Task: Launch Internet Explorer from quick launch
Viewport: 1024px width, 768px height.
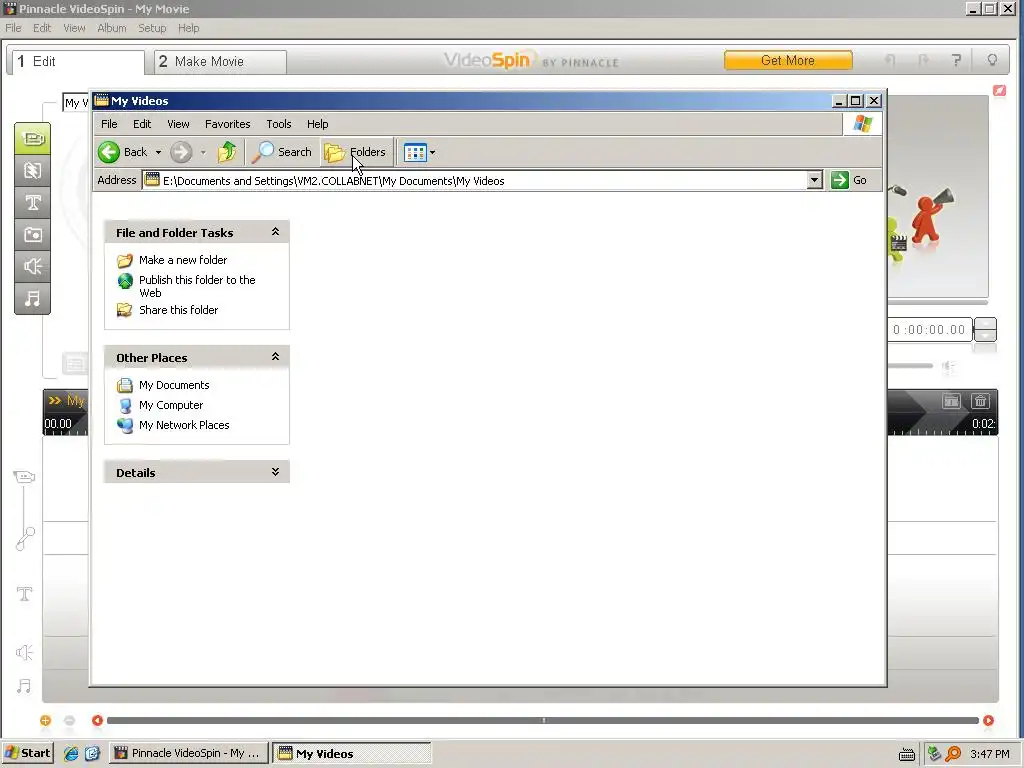Action: pos(71,753)
